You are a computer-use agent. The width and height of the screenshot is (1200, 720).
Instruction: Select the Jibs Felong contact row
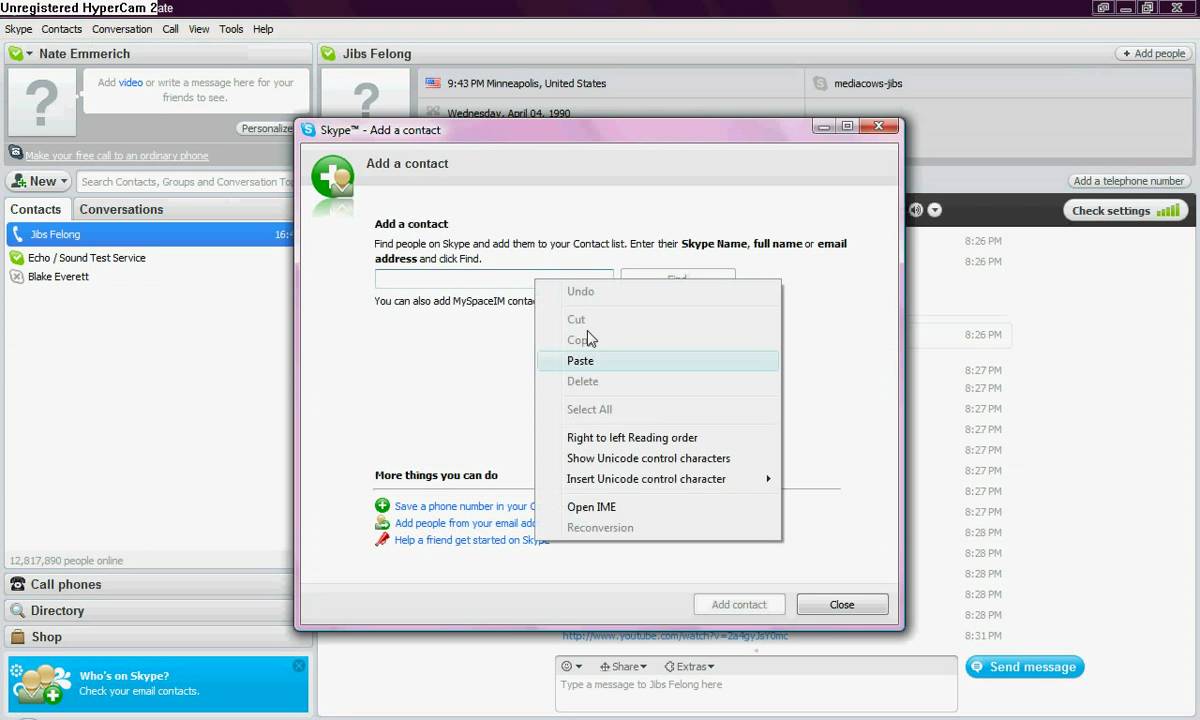coord(150,234)
